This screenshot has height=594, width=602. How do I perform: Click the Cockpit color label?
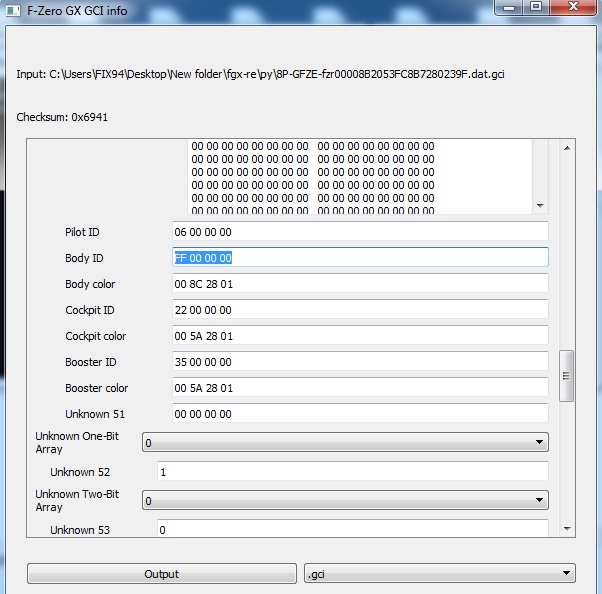[96, 336]
